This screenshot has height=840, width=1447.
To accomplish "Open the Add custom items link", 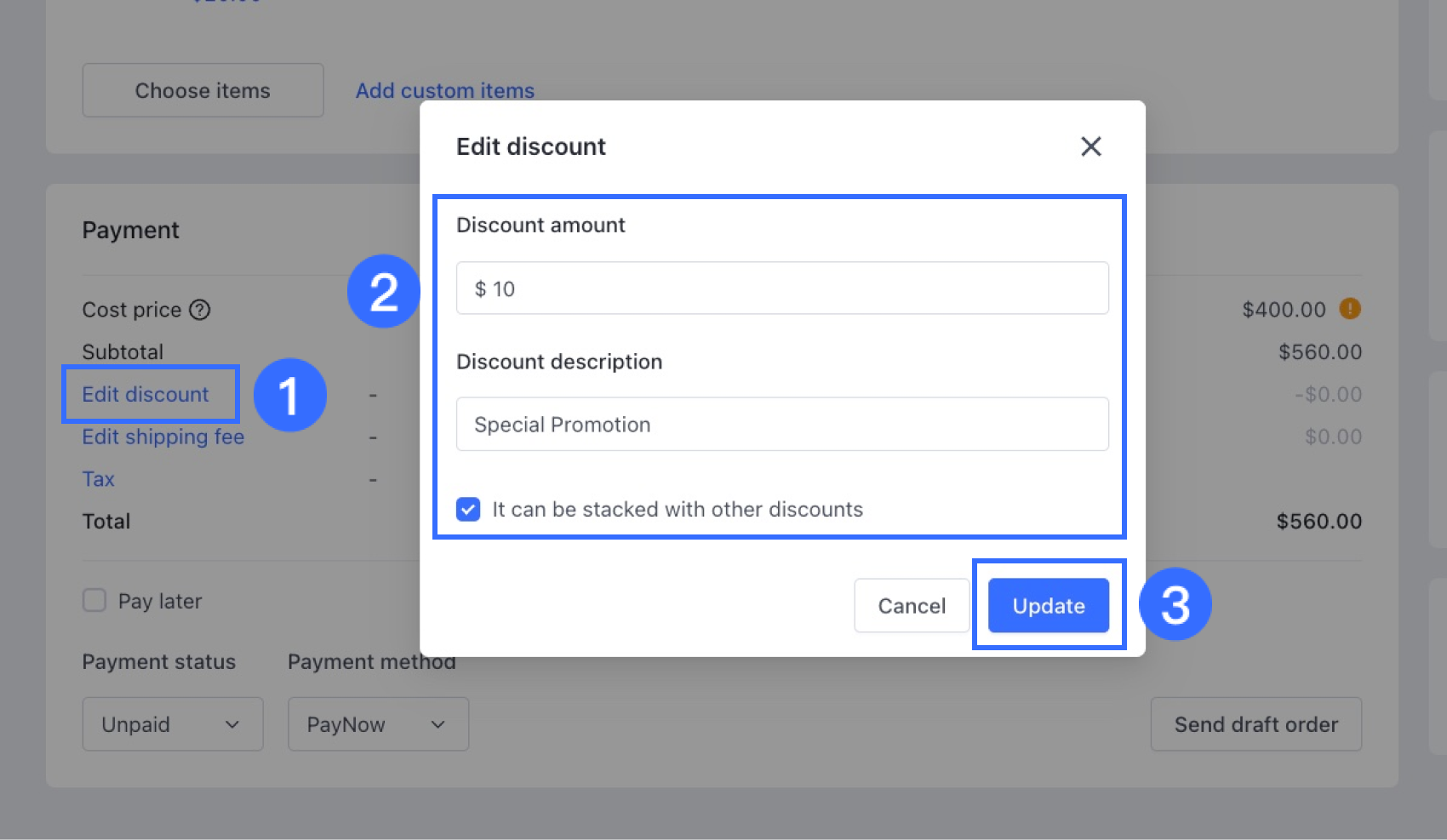I will coord(445,90).
